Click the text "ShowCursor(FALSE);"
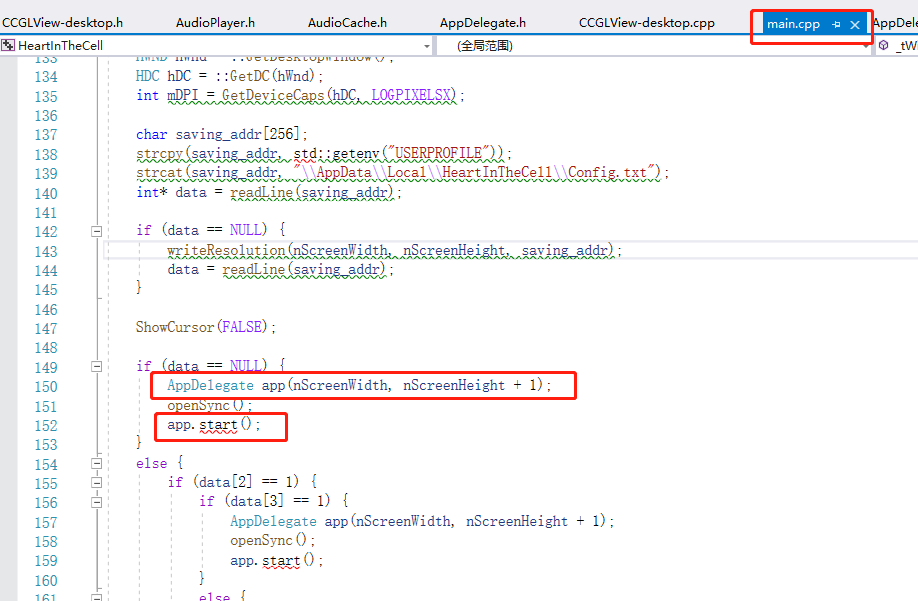This screenshot has width=918, height=601. click(x=205, y=327)
